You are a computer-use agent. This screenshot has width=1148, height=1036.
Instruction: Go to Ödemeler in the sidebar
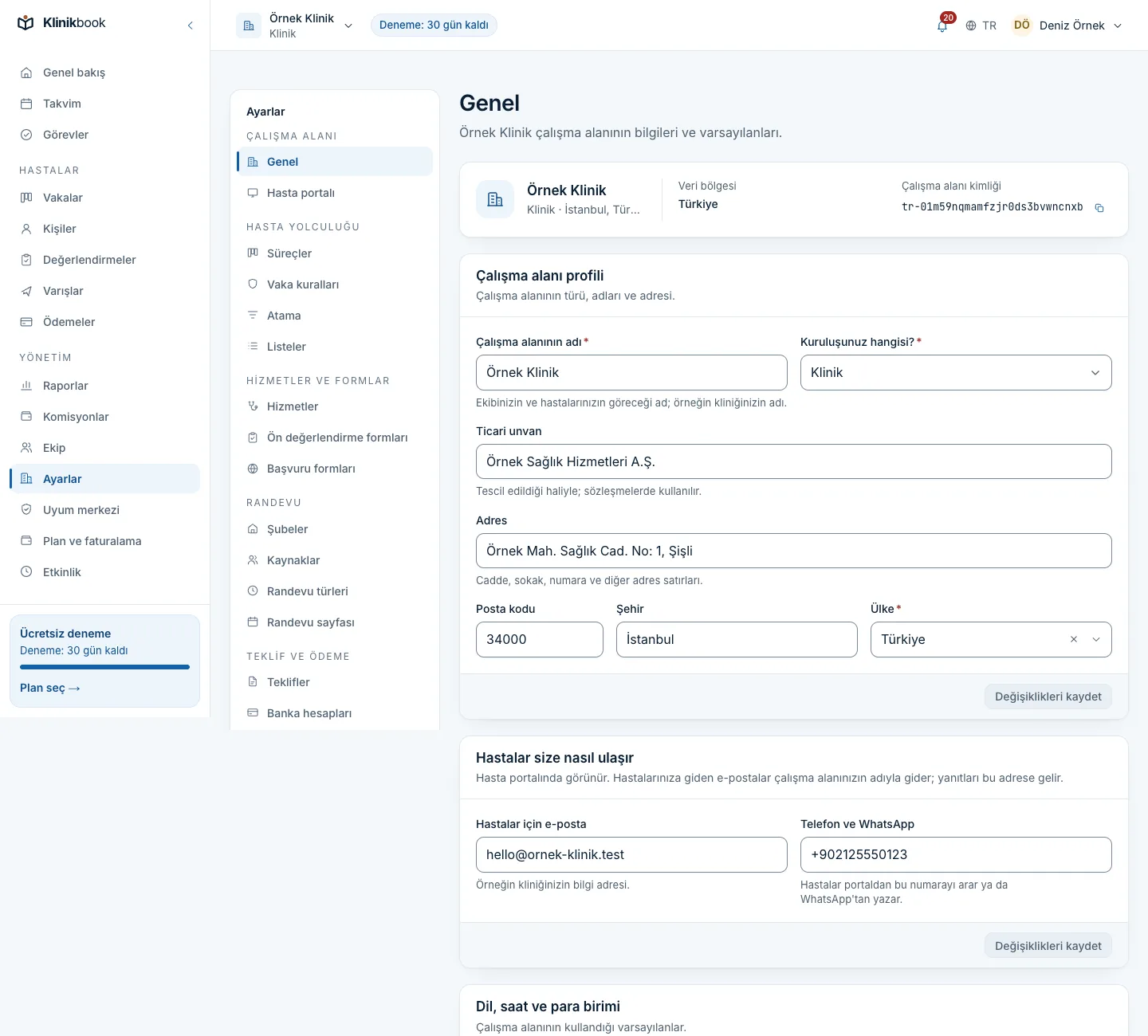click(x=104, y=322)
